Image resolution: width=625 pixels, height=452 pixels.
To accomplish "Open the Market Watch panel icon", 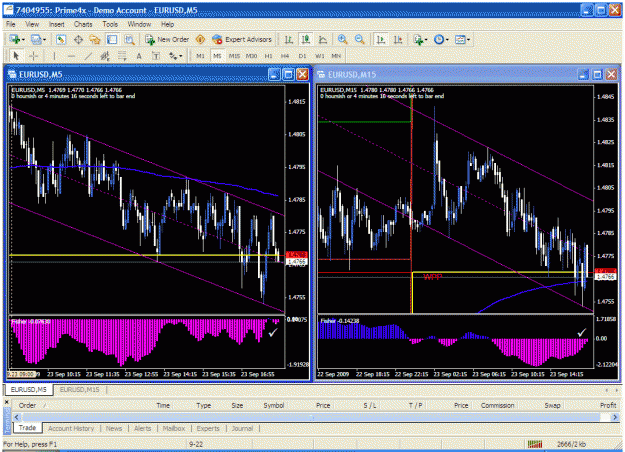I will tap(61, 39).
